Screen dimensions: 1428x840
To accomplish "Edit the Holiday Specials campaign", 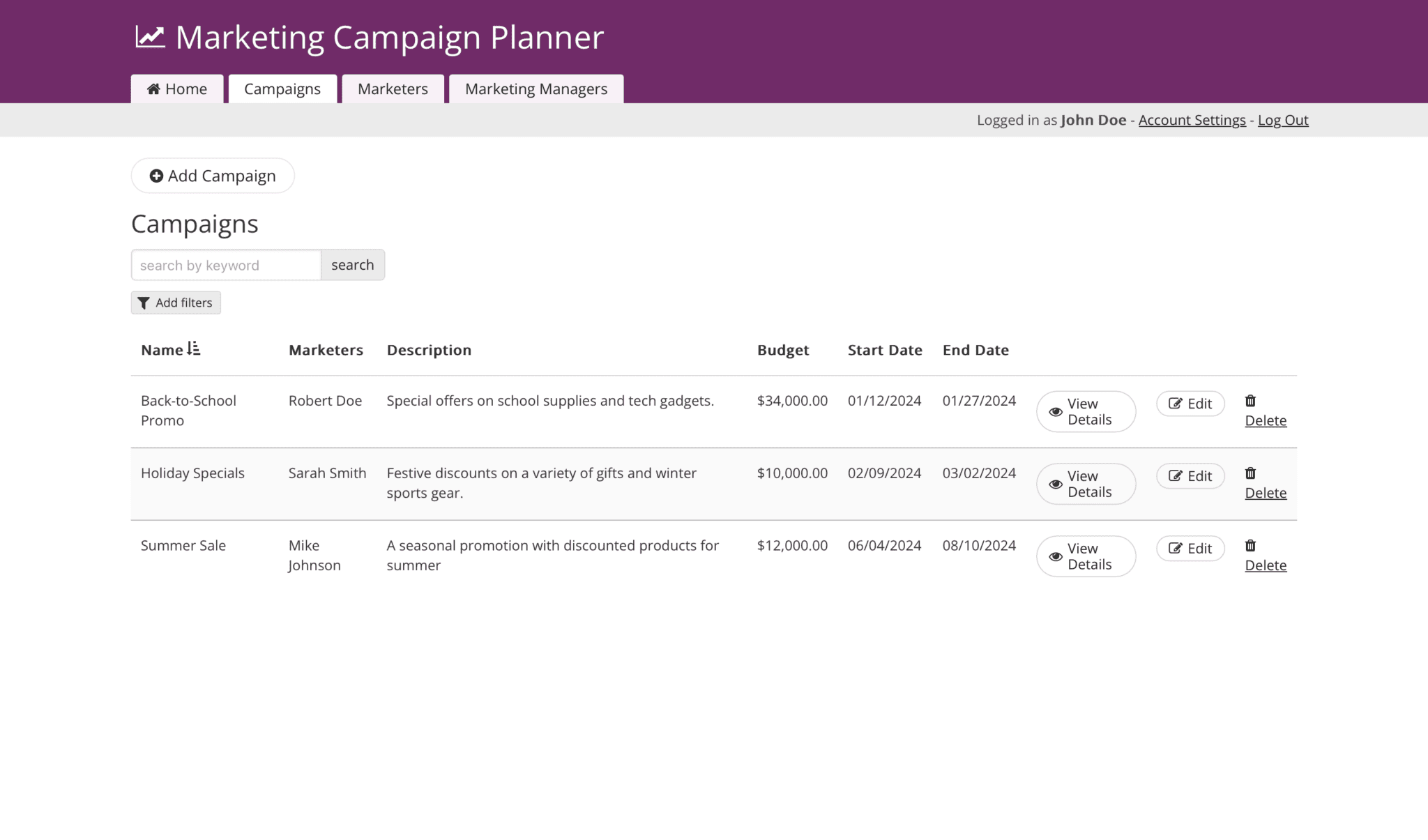I will point(1190,476).
